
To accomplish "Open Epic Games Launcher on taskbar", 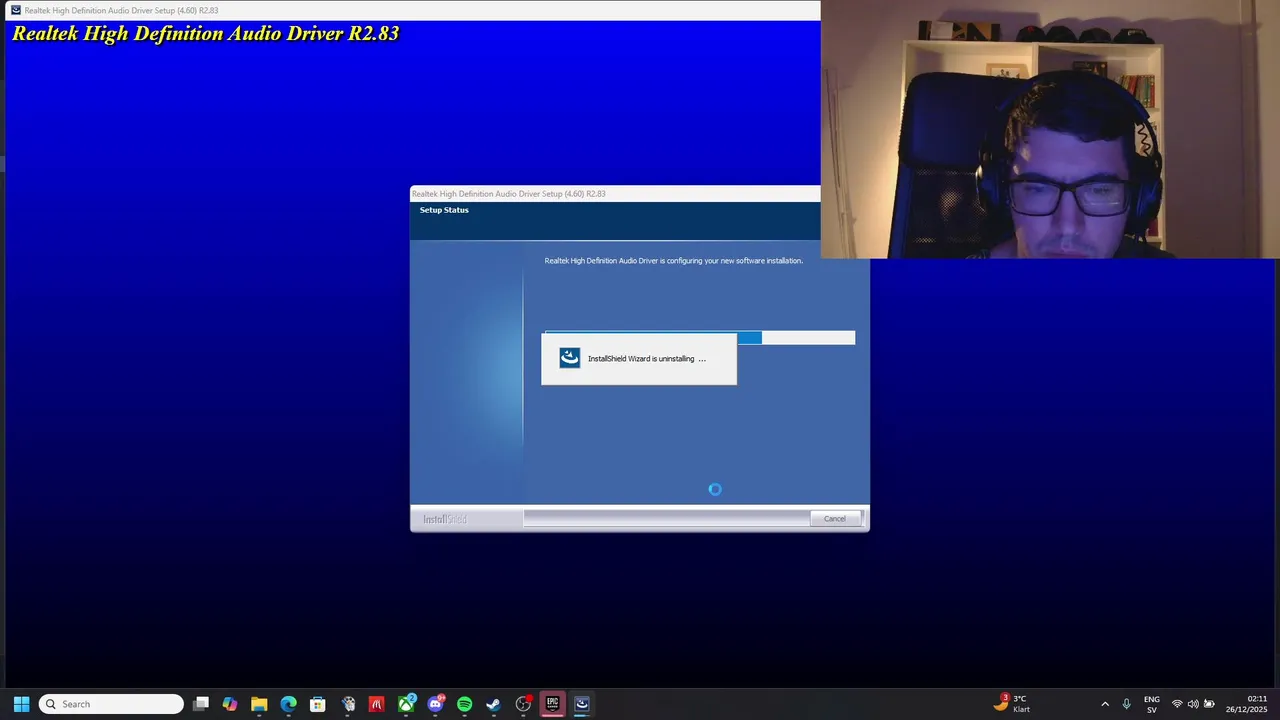I will pyautogui.click(x=552, y=704).
